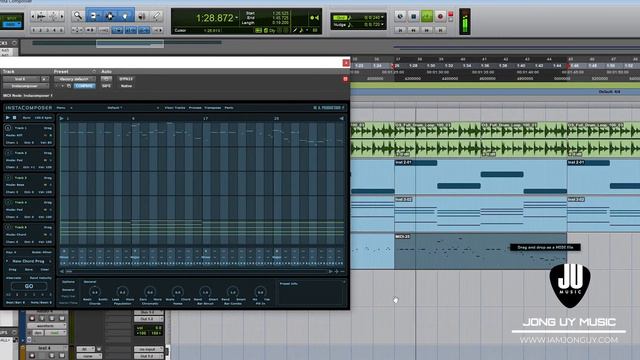Click the transport Record button
Image resolution: width=640 pixels, height=360 pixels.
click(440, 16)
